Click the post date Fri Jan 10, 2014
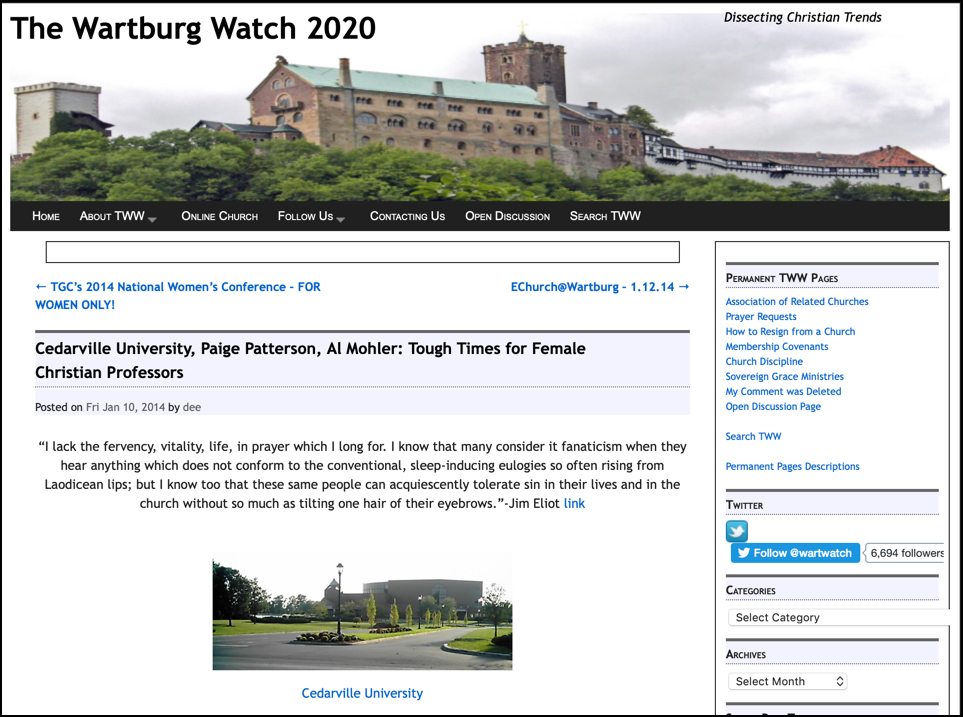Viewport: 963px width, 717px height. coord(125,407)
